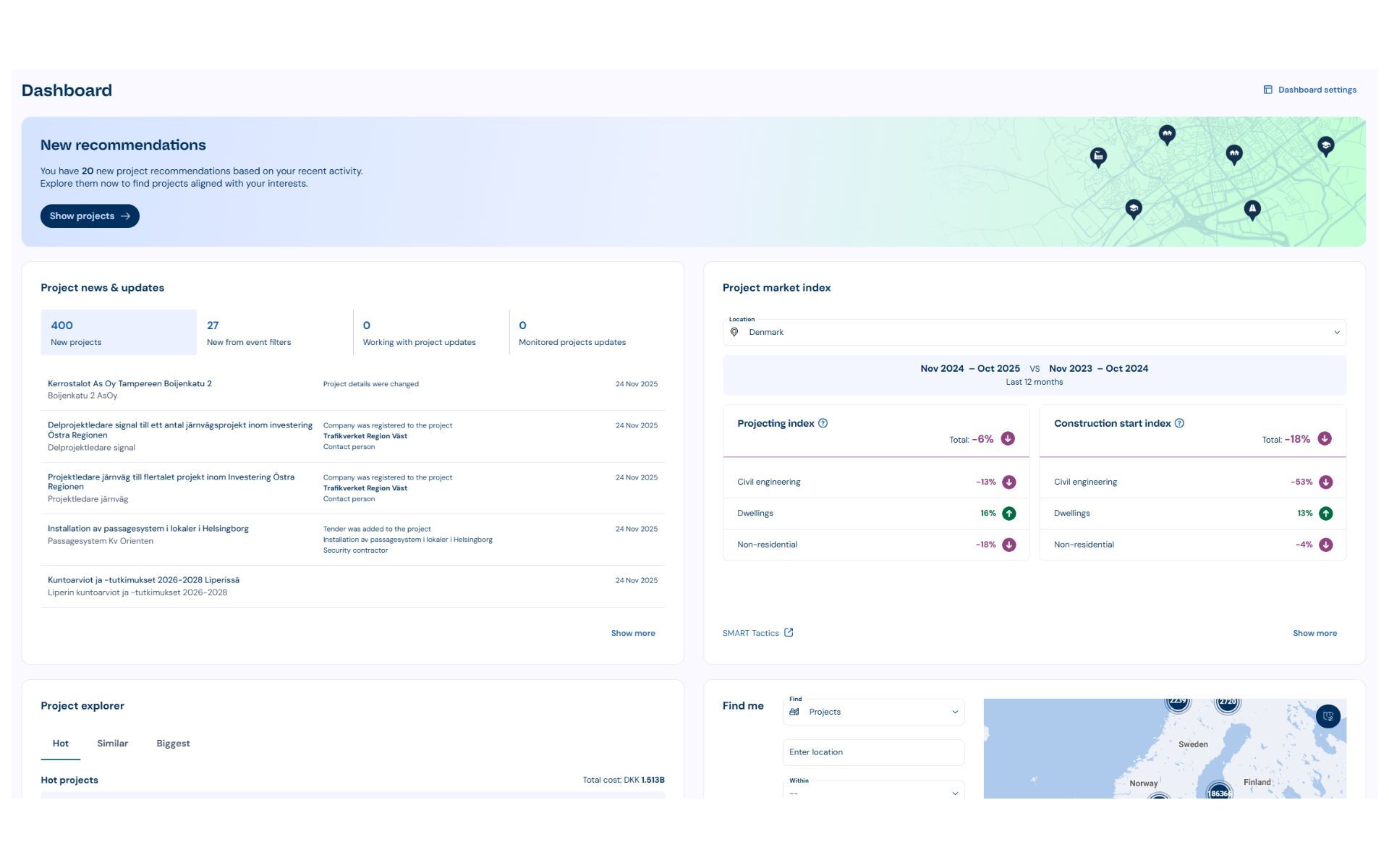The height and width of the screenshot is (868, 1389).
Task: Select the Biggest tab in Project explorer
Action: (173, 744)
